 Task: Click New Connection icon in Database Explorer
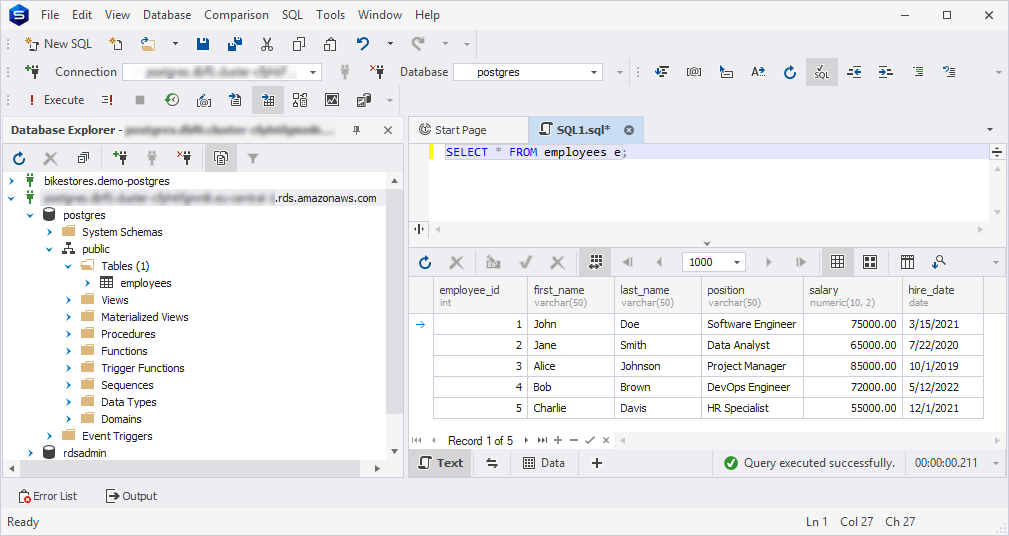click(x=120, y=158)
